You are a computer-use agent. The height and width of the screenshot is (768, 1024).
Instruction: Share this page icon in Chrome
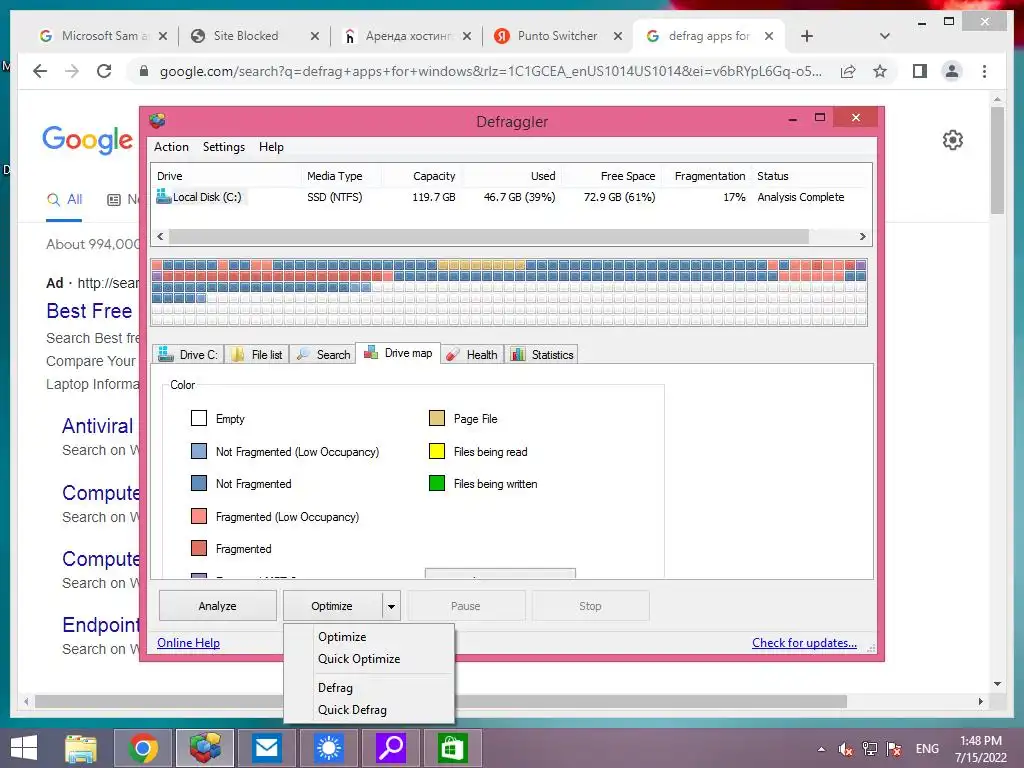[x=848, y=71]
